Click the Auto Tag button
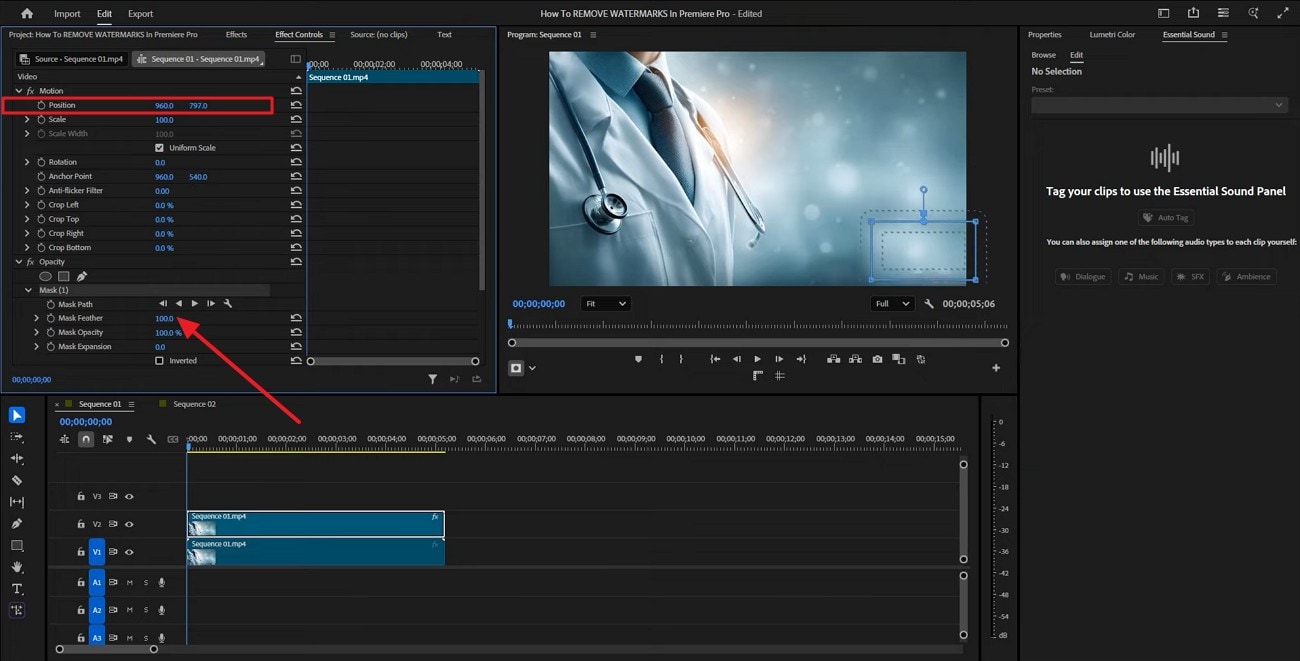Viewport: 1300px width, 661px height. click(x=1166, y=218)
